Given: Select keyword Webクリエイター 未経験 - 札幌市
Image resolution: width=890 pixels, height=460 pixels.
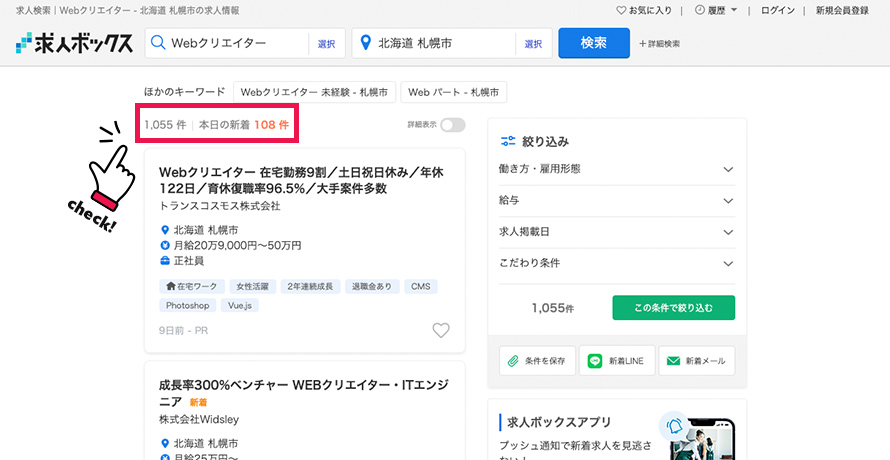Looking at the screenshot, I should pos(314,92).
